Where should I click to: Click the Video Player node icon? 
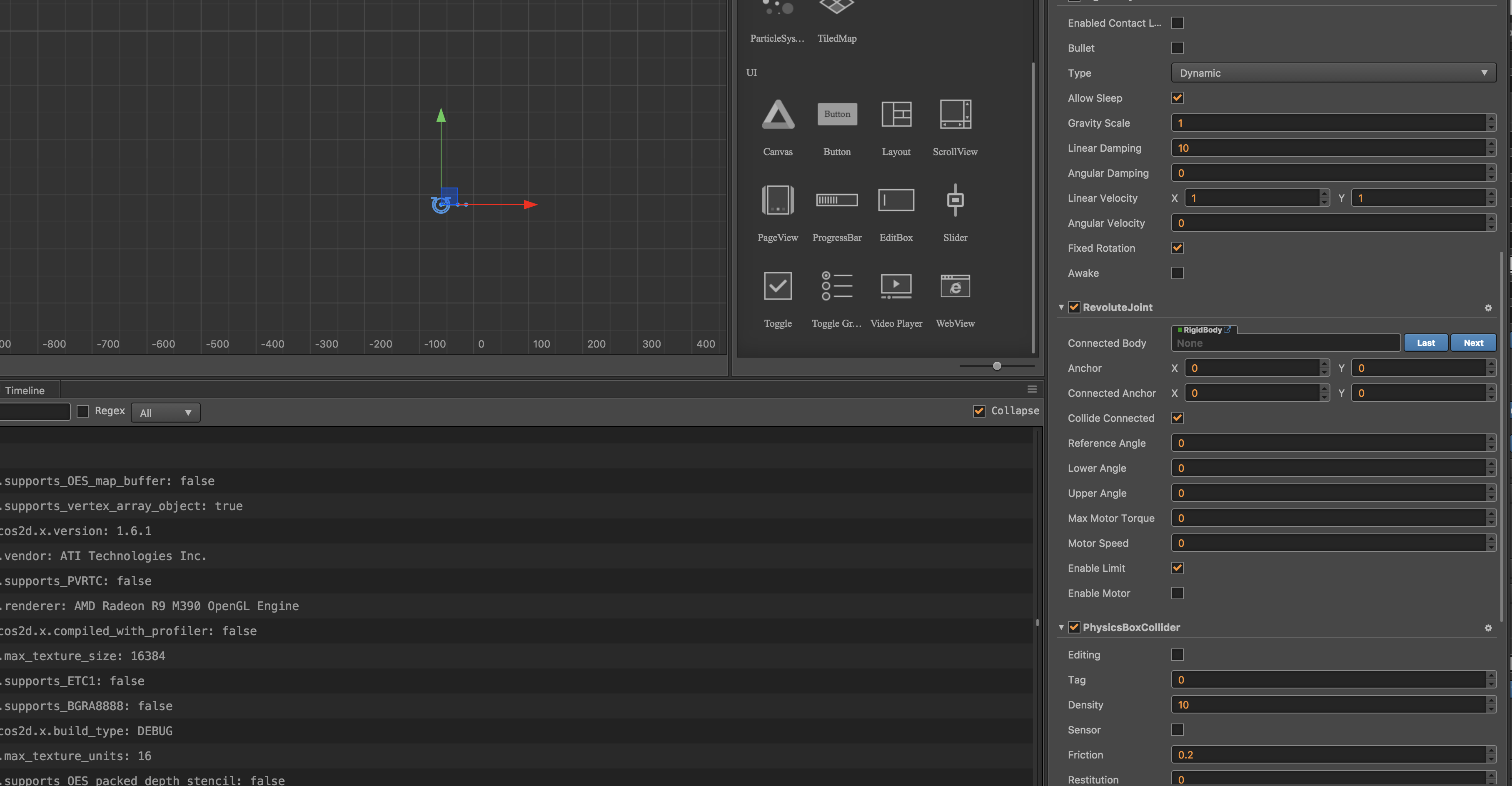pyautogui.click(x=896, y=286)
